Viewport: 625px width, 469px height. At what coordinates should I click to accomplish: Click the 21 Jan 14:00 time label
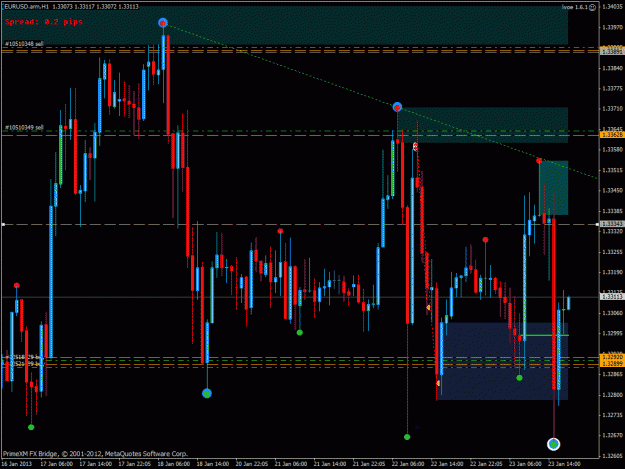tap(329, 464)
